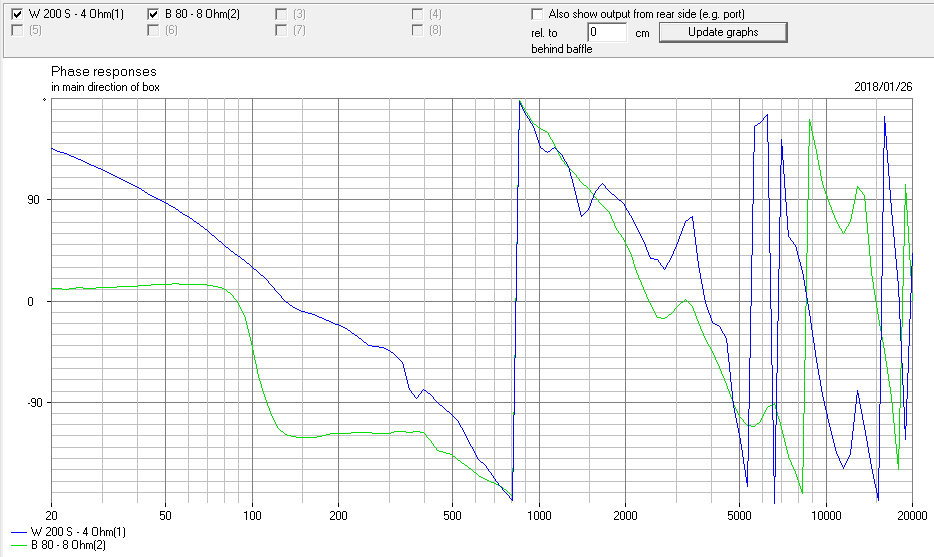
Task: Click the 'Phase responses' chart title
Action: [x=104, y=71]
